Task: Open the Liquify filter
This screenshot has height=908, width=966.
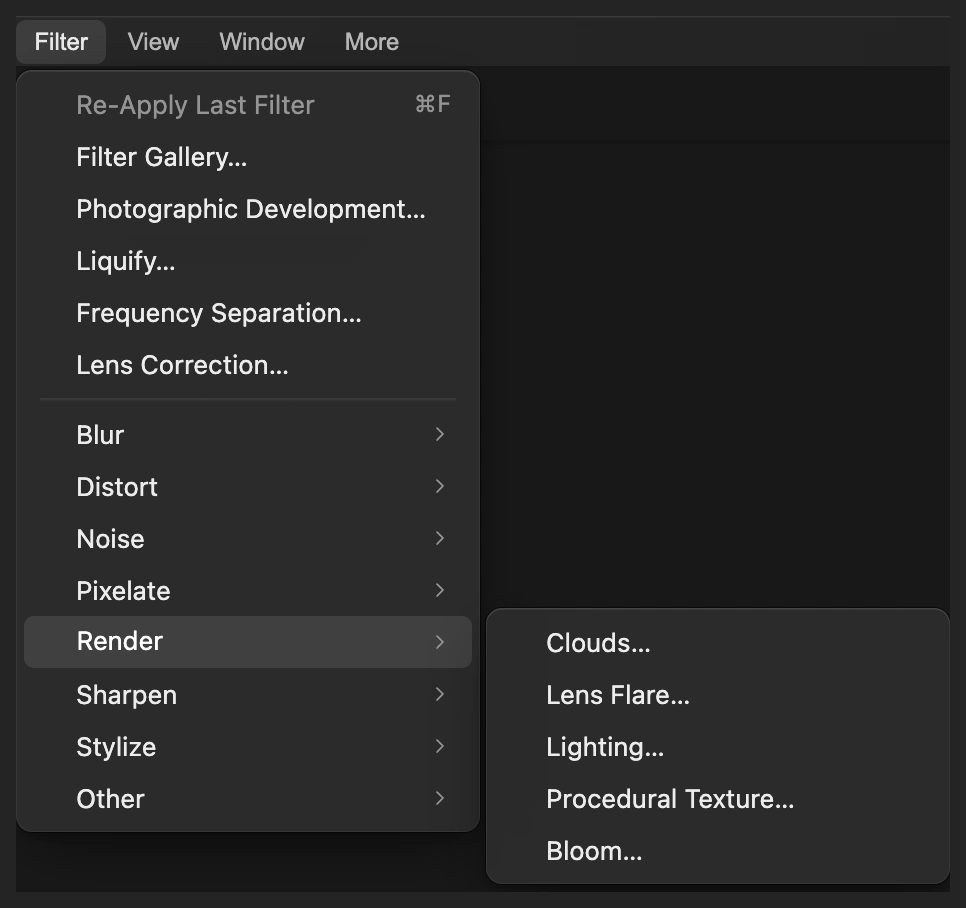Action: coord(248,261)
